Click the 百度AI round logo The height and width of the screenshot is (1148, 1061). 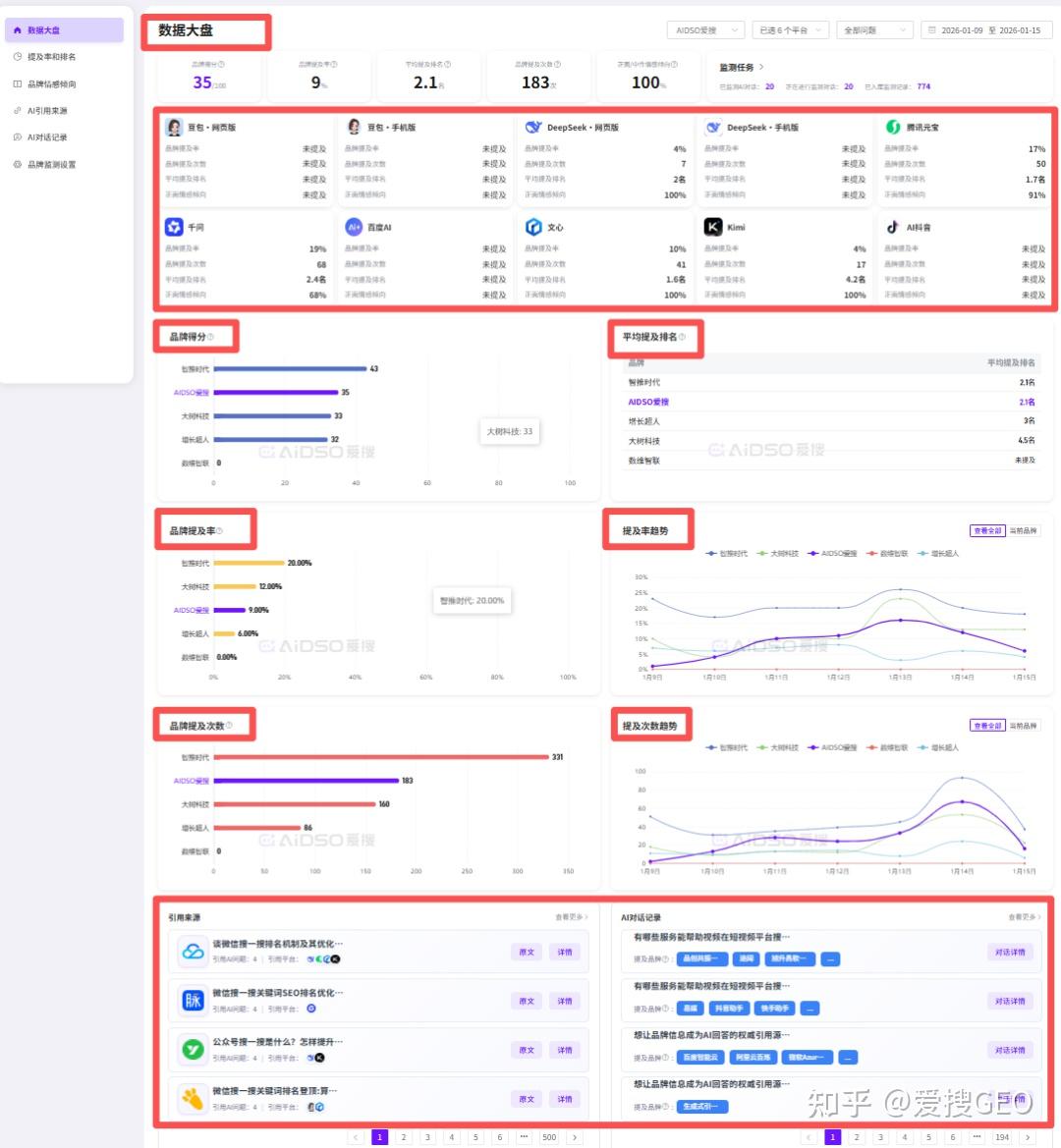(x=354, y=227)
